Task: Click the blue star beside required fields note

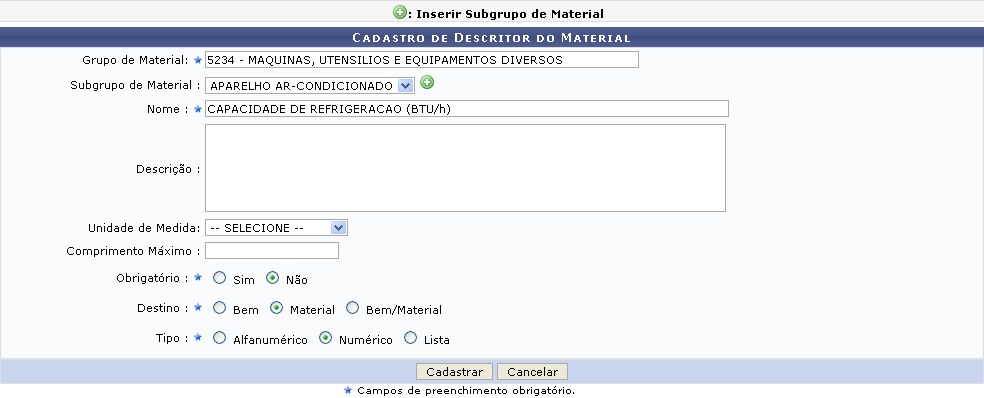Action: (x=348, y=390)
